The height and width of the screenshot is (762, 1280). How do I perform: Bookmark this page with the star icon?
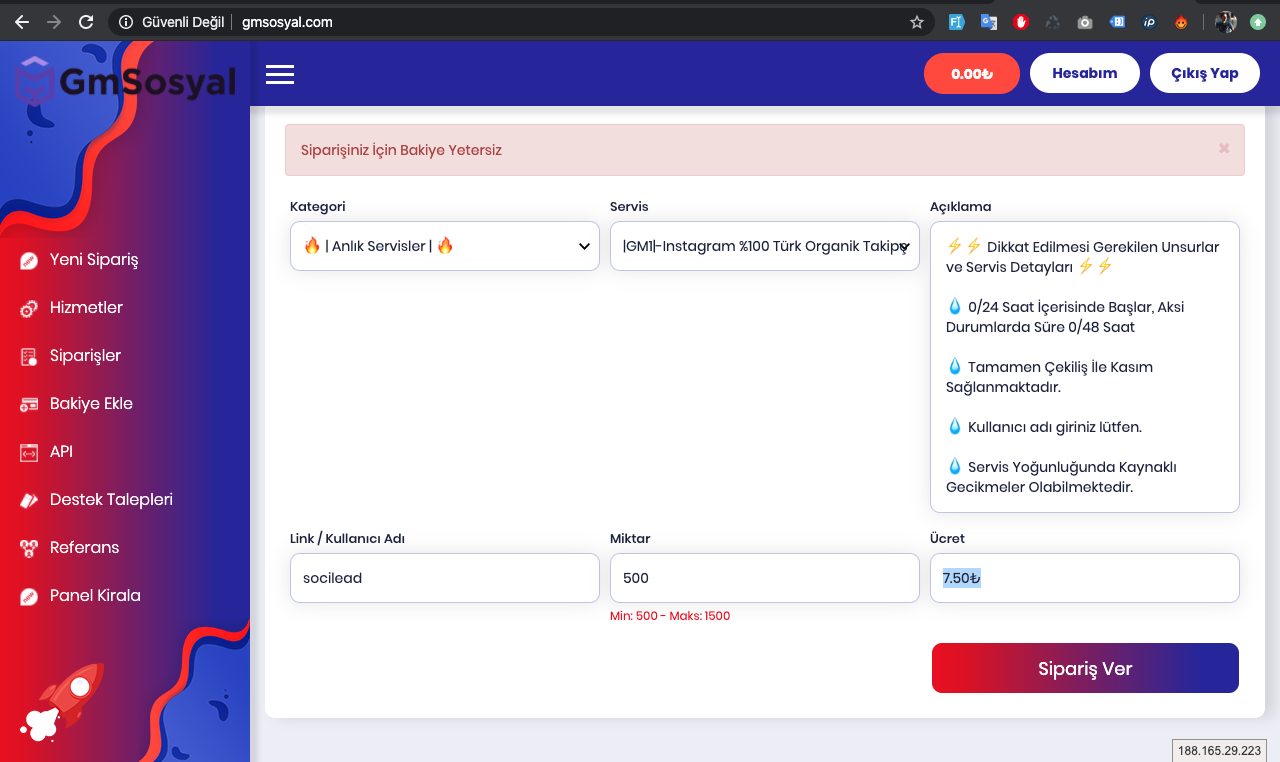[x=917, y=22]
